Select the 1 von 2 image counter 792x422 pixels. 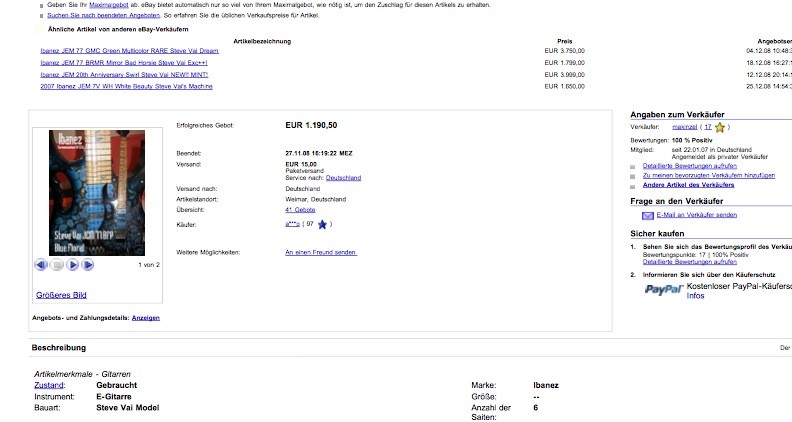point(149,265)
